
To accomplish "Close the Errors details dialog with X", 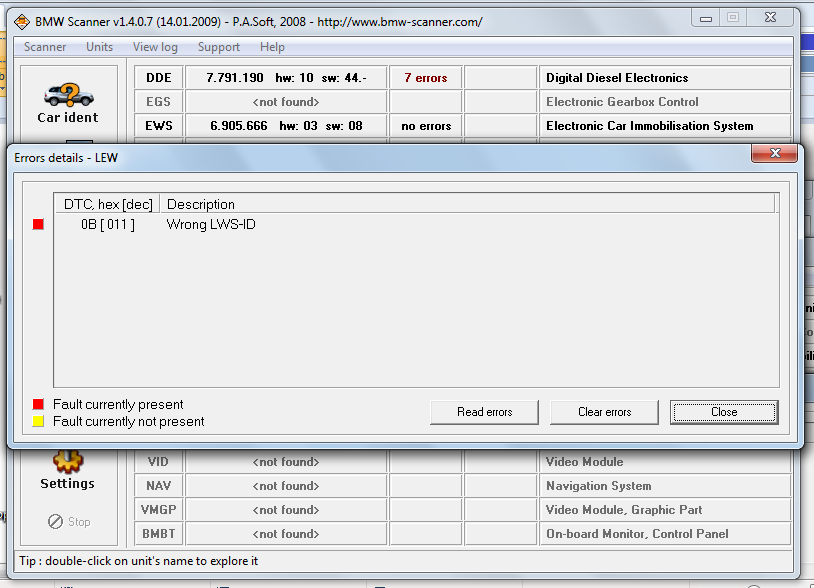I will (x=775, y=153).
